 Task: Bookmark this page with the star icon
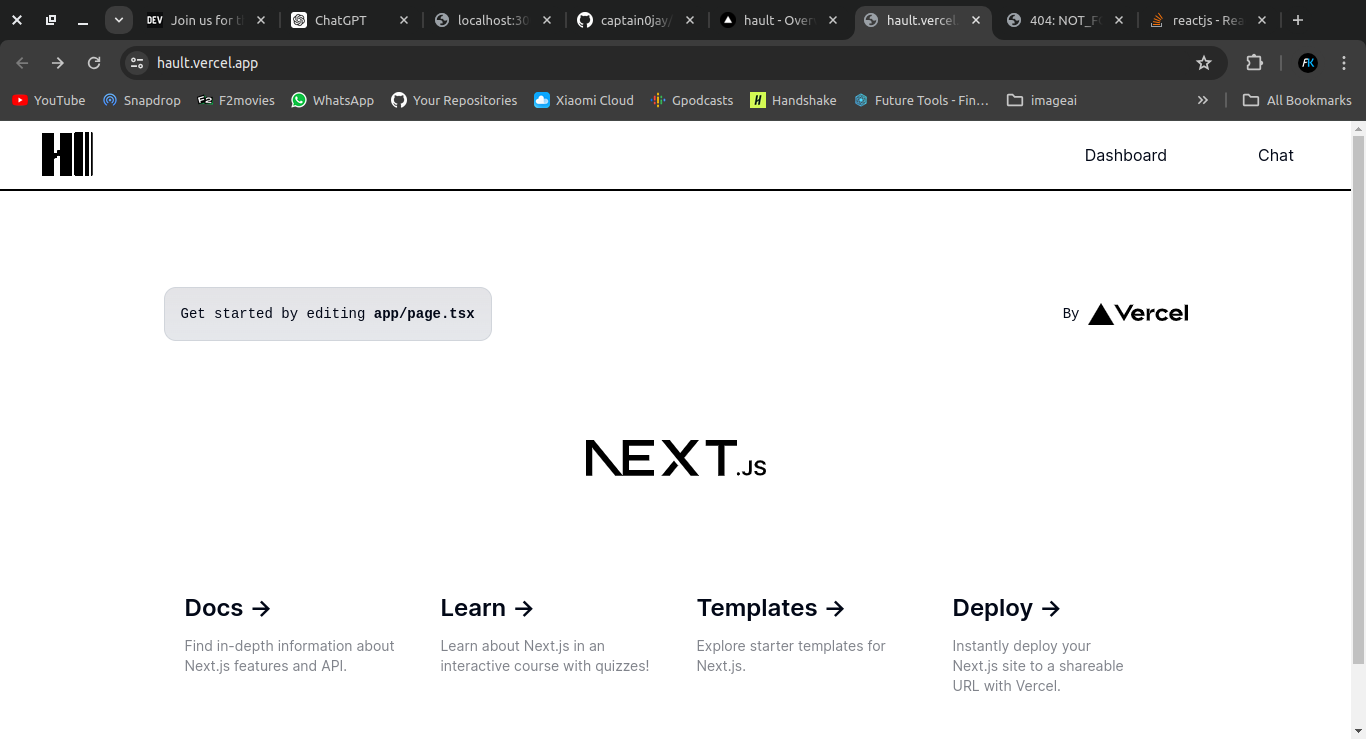1204,62
